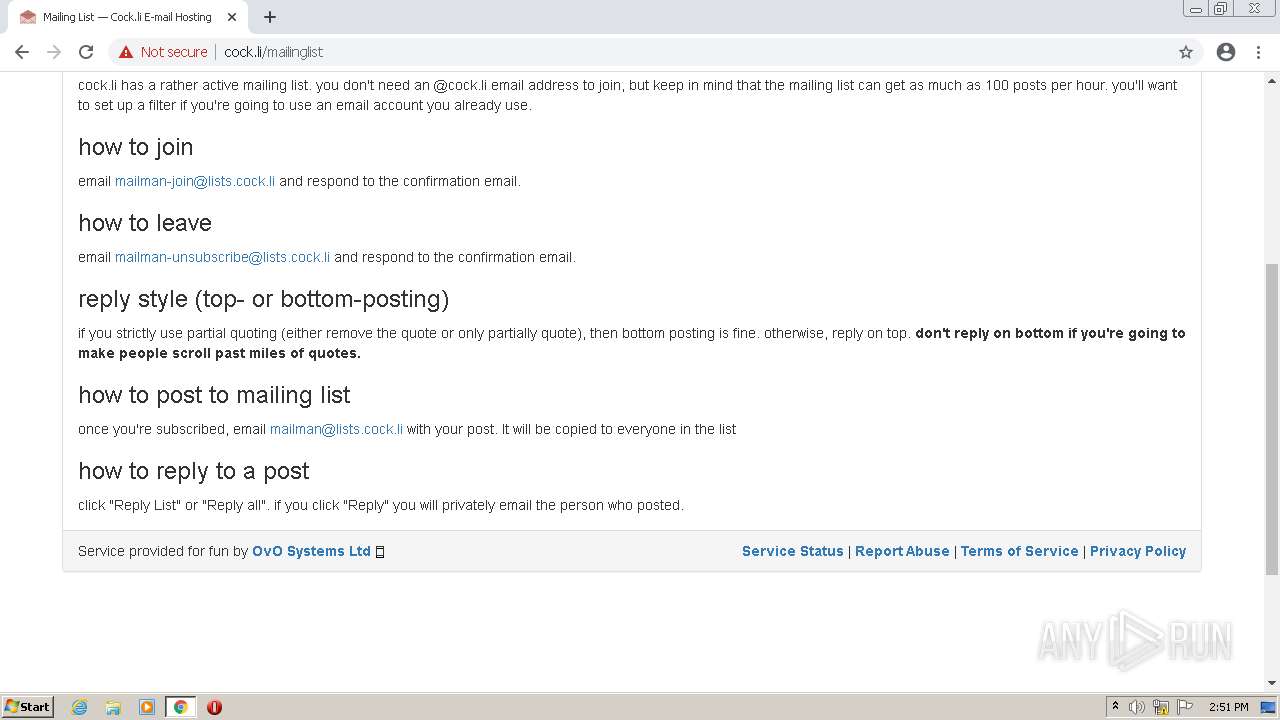Open Windows Explorer folder icon in taskbar
The image size is (1280, 720).
[113, 707]
